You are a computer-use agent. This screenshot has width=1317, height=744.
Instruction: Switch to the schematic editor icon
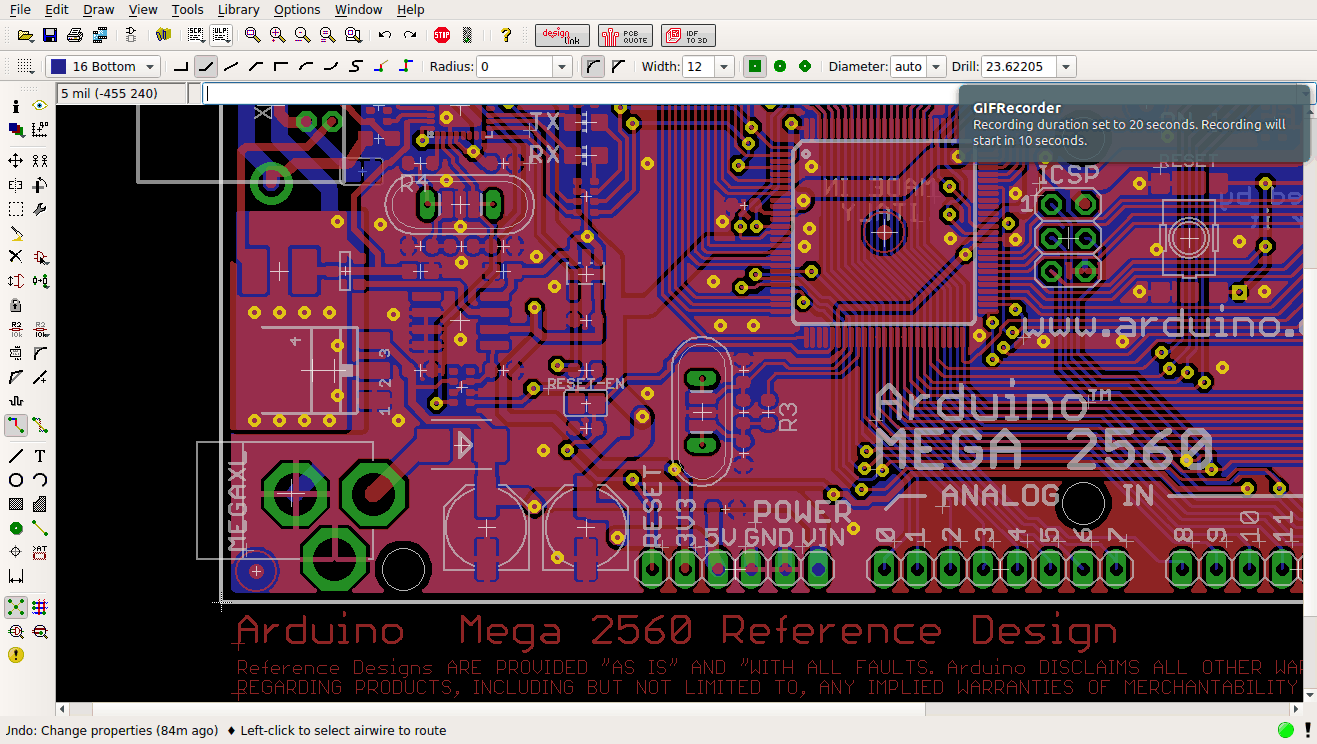pyautogui.click(x=131, y=35)
